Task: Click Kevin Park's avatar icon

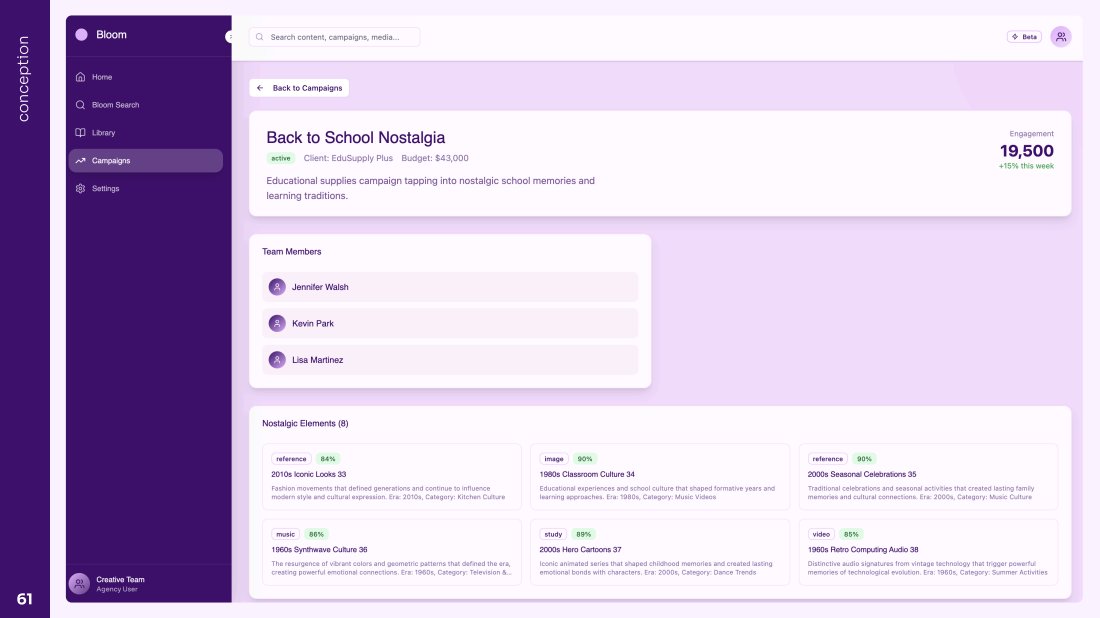Action: [x=277, y=323]
